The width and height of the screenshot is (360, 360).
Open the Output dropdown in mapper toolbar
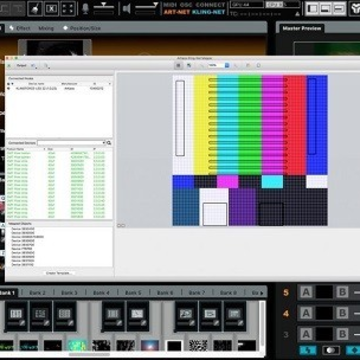22,66
